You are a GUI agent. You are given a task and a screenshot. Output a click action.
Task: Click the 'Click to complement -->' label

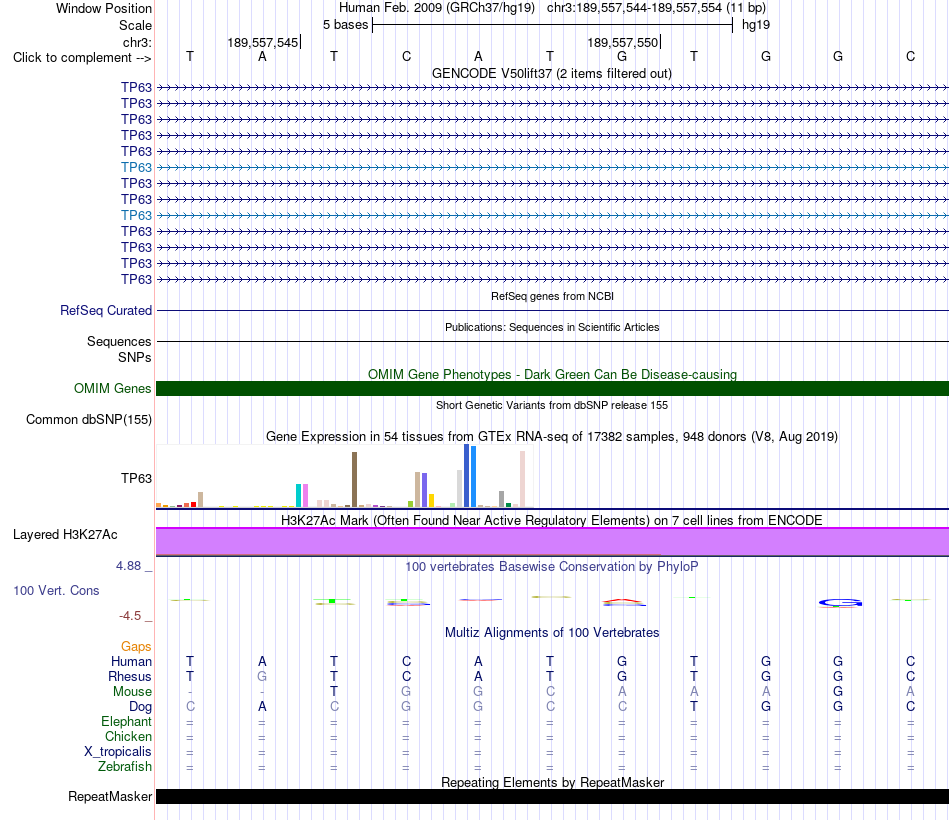point(82,58)
